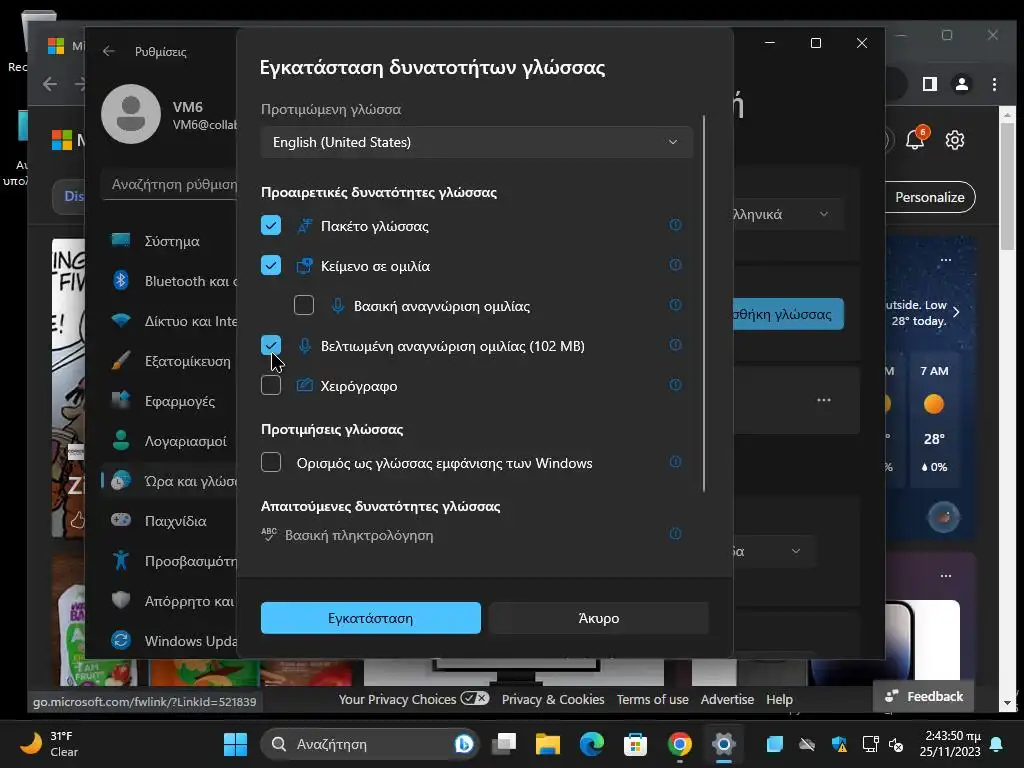Open Your Privacy Choices link
The width and height of the screenshot is (1024, 768).
click(x=413, y=699)
